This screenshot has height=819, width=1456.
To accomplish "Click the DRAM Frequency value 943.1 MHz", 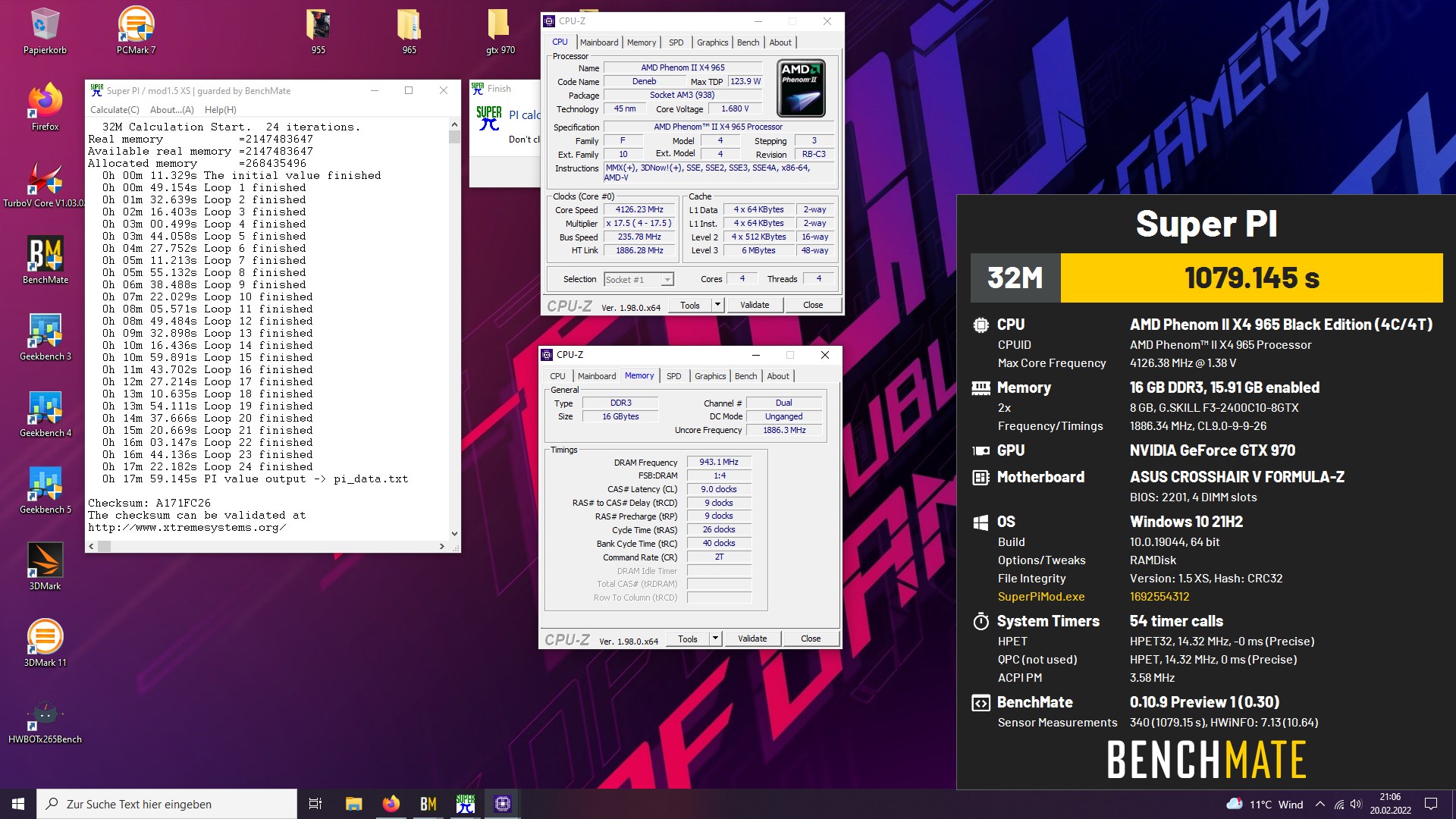I will click(719, 462).
